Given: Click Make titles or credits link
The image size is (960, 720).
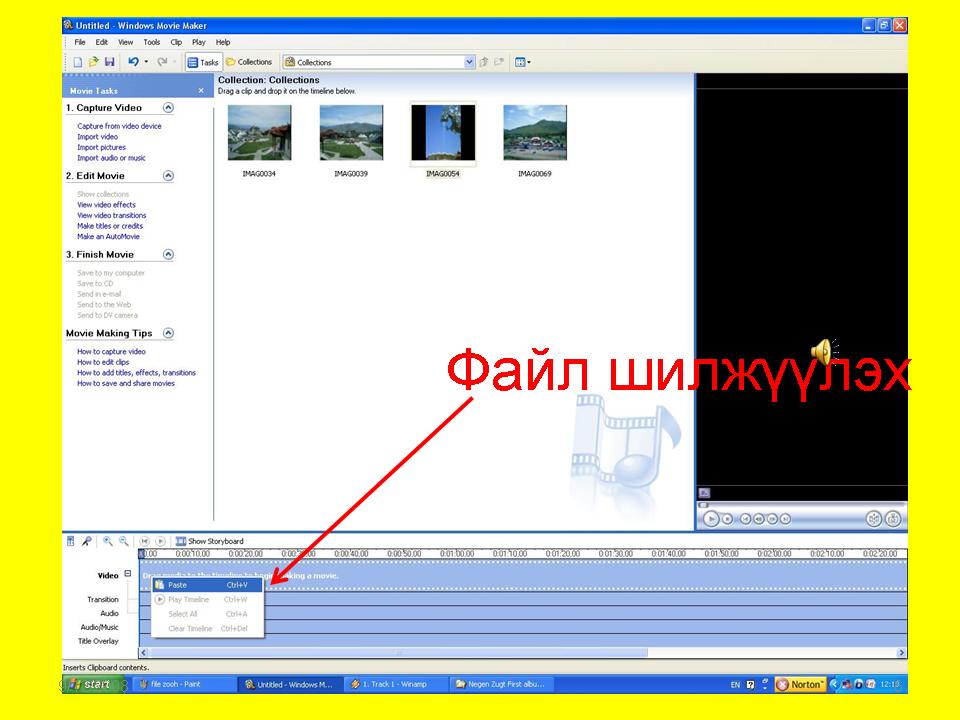Looking at the screenshot, I should [110, 226].
